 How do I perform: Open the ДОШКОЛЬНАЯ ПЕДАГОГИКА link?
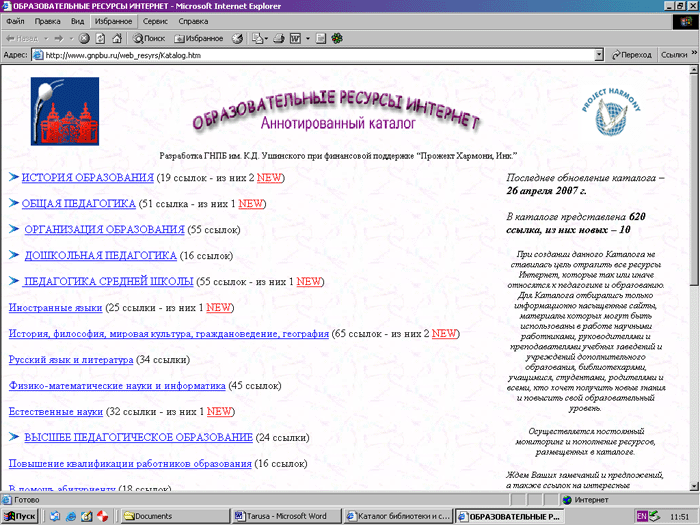pos(100,256)
